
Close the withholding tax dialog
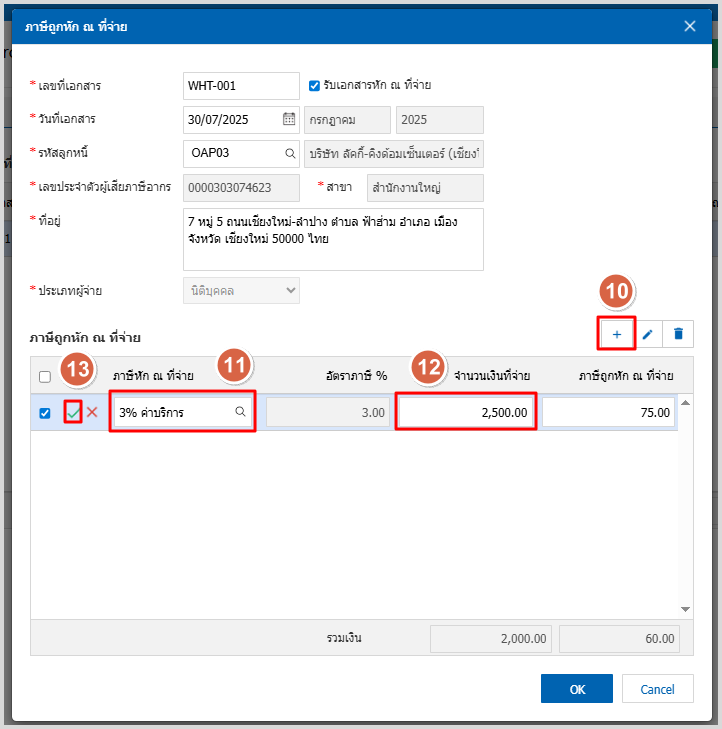pyautogui.click(x=690, y=26)
